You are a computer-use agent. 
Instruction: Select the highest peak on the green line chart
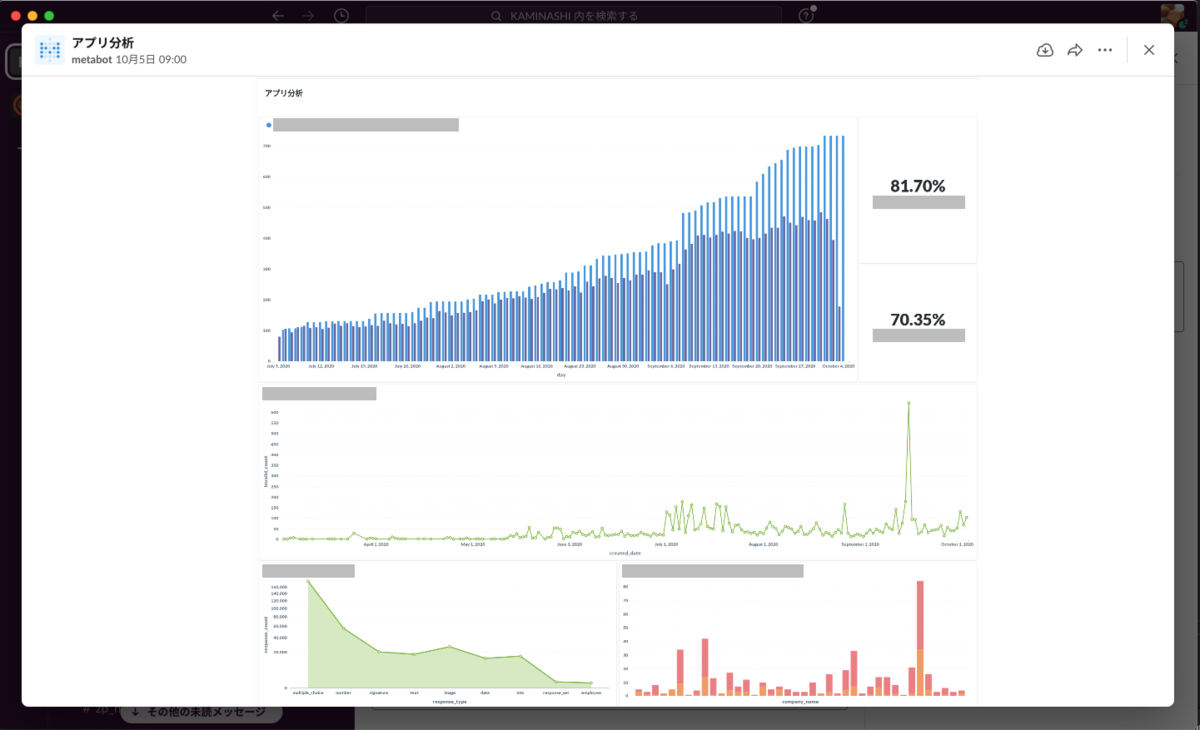point(908,403)
